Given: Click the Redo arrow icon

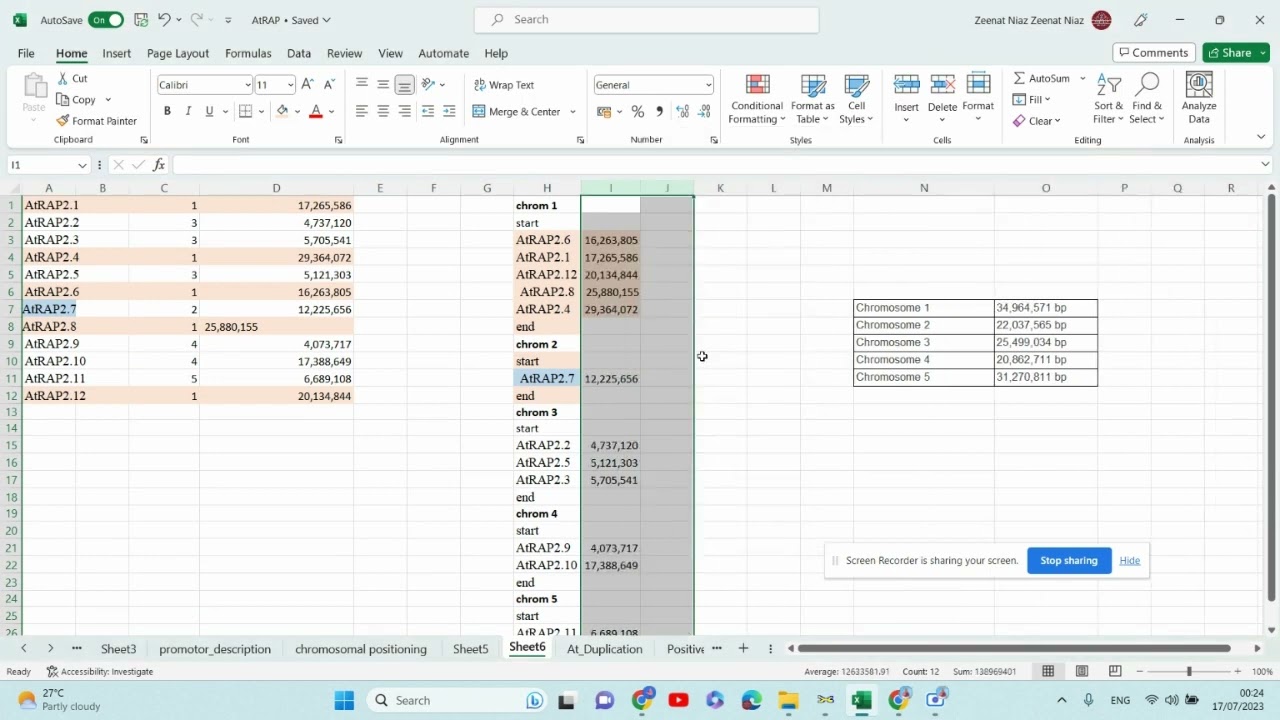Looking at the screenshot, I should 197,20.
